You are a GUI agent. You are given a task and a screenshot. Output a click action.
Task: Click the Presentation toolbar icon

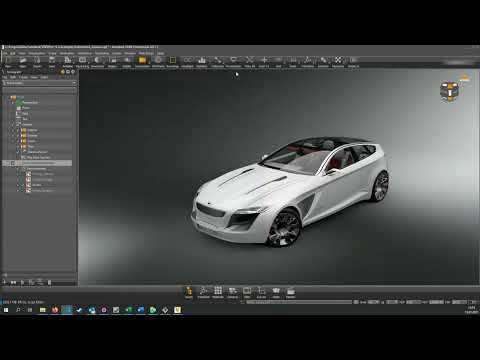(x=233, y=61)
